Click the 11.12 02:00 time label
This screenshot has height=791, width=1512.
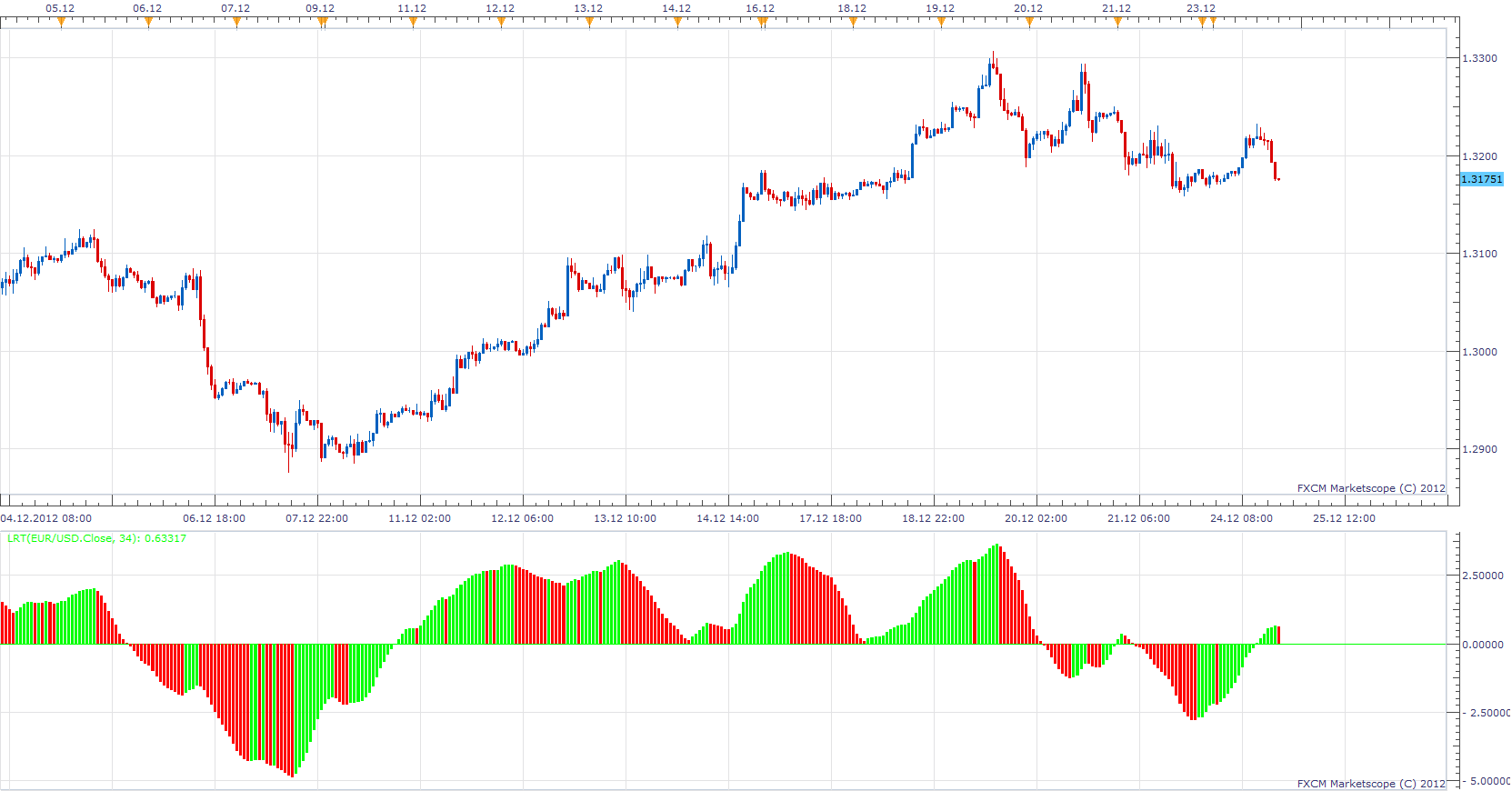click(x=419, y=518)
